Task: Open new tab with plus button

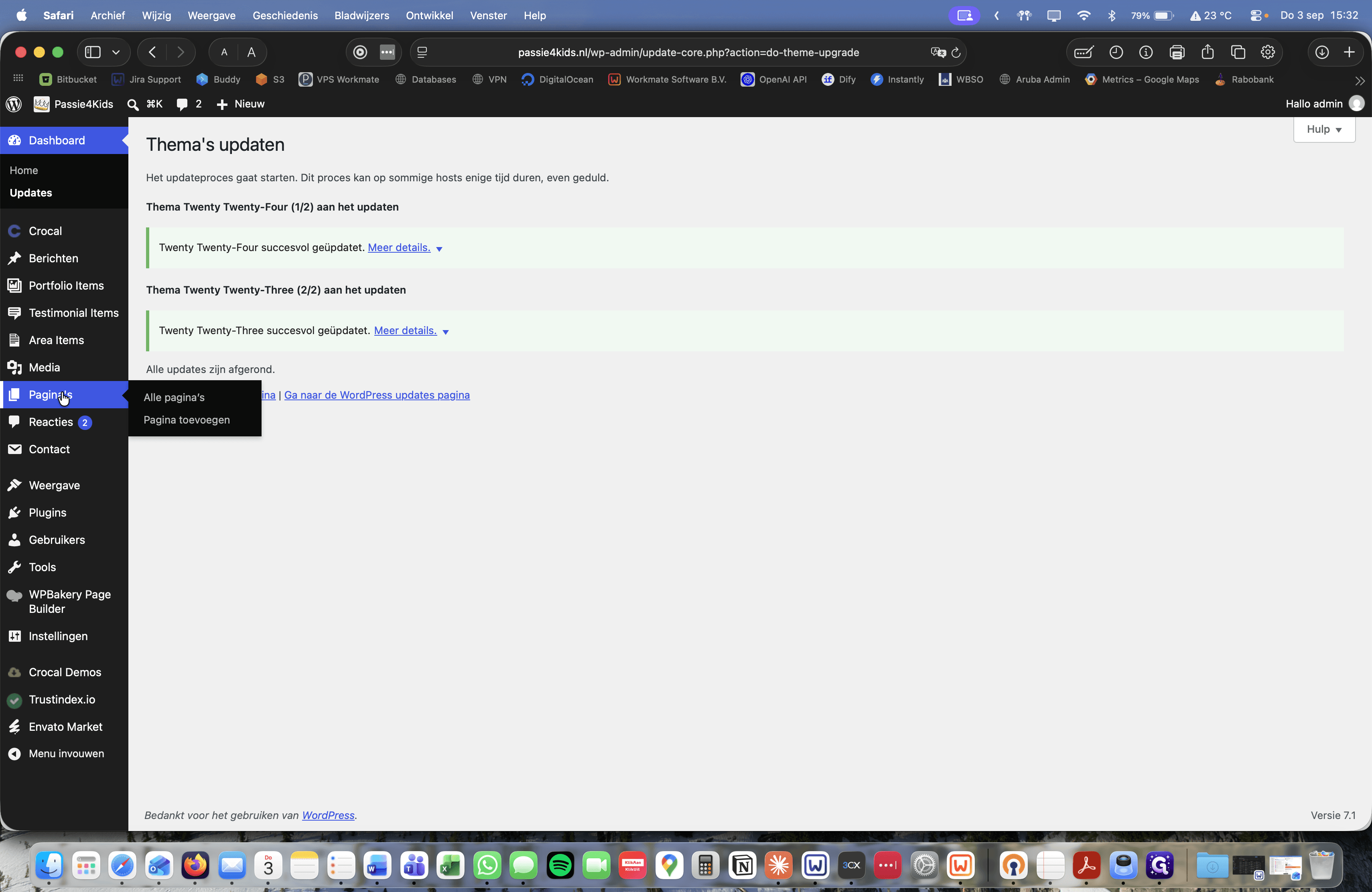Action: tap(1350, 53)
